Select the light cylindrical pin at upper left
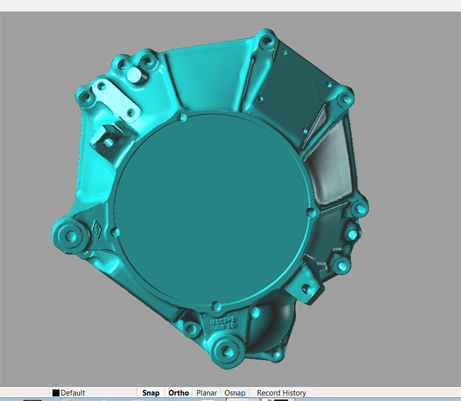461x401 pixels. [x=134, y=75]
